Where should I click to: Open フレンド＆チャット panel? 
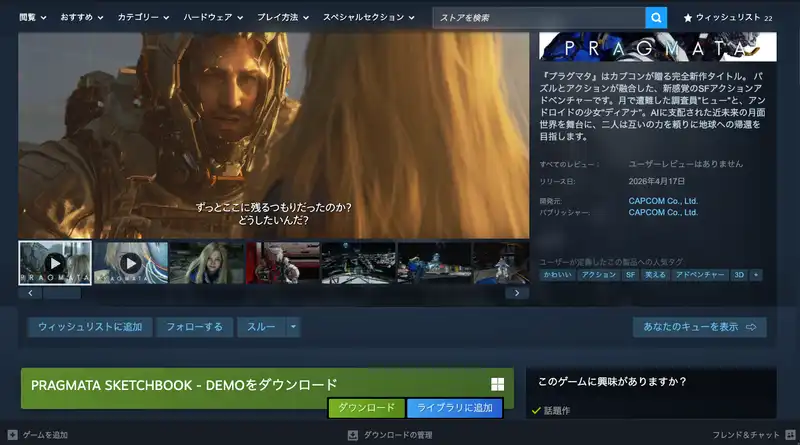coord(746,435)
